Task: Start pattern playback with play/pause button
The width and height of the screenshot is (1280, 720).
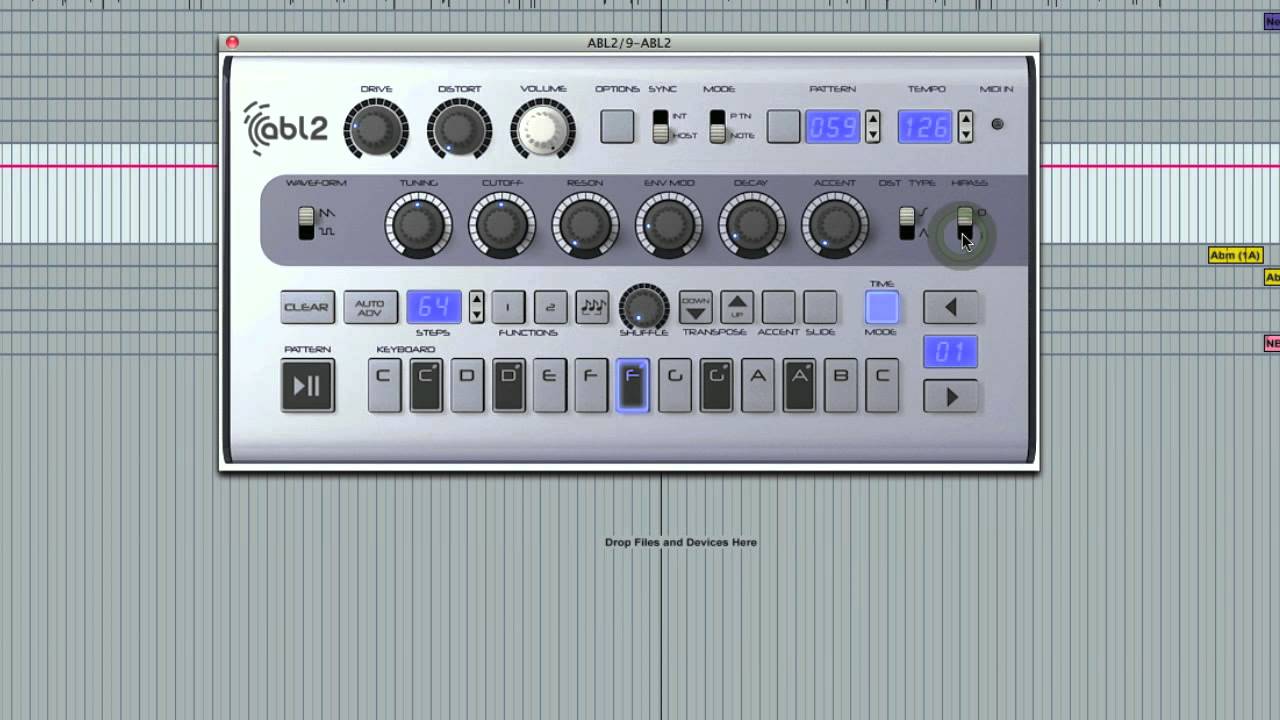Action: pos(308,386)
